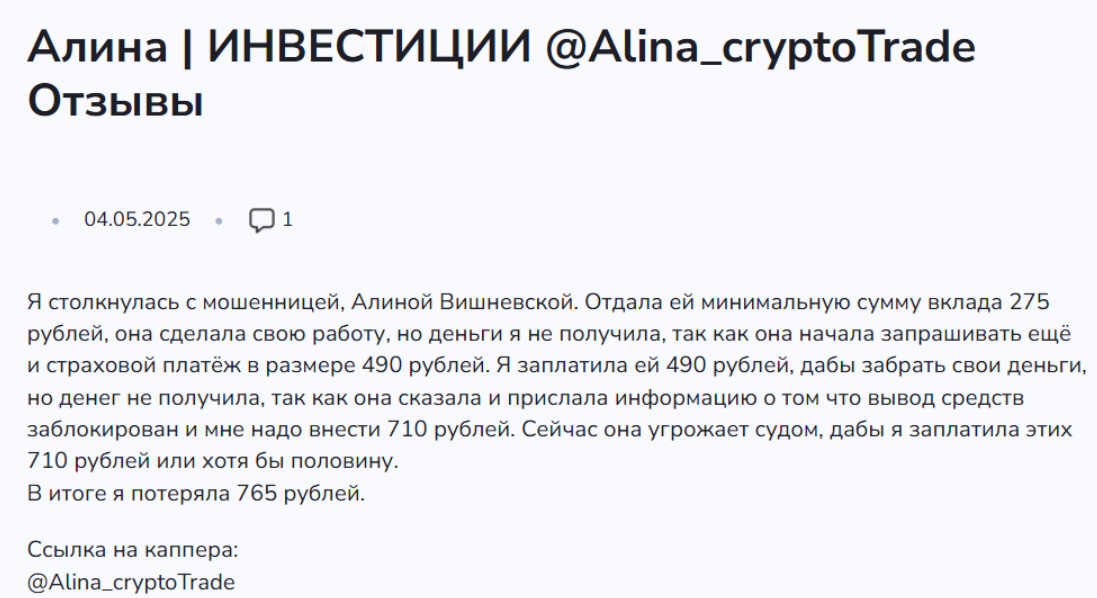The image size is (1097, 598).
Task: Click @Alina_cryptoTrade in the page heading
Action: pos(760,47)
